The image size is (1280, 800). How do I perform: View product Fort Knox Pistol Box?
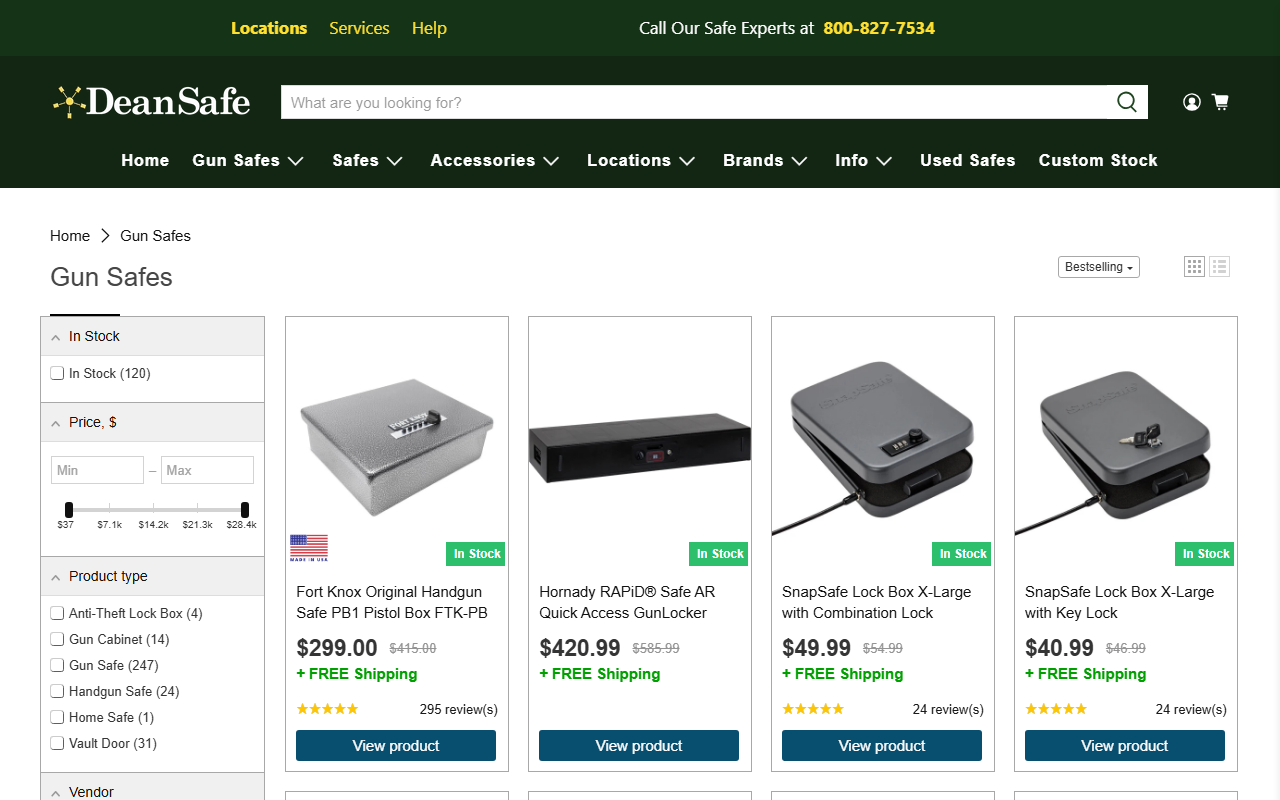point(396,745)
